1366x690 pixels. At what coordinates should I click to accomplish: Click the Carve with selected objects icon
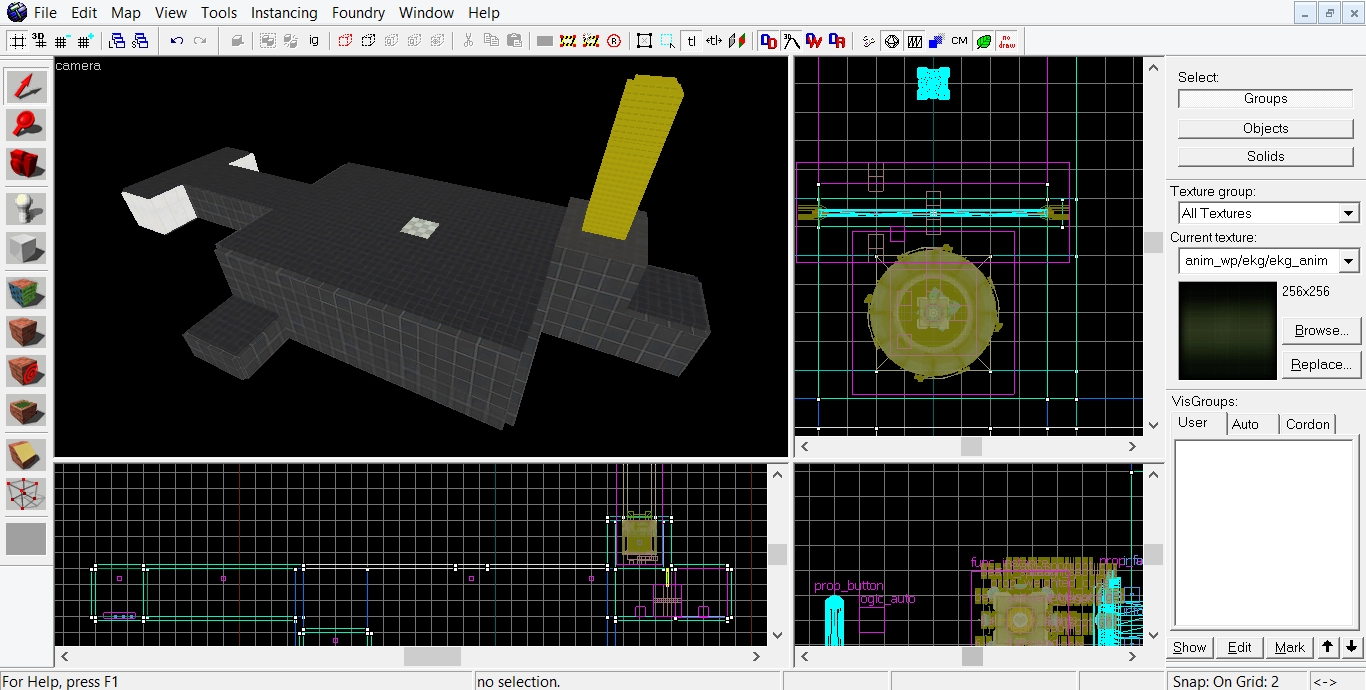click(x=237, y=41)
